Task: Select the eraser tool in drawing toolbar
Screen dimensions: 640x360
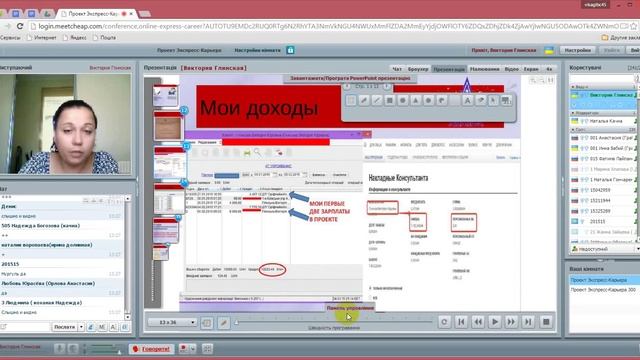Action: point(481,100)
